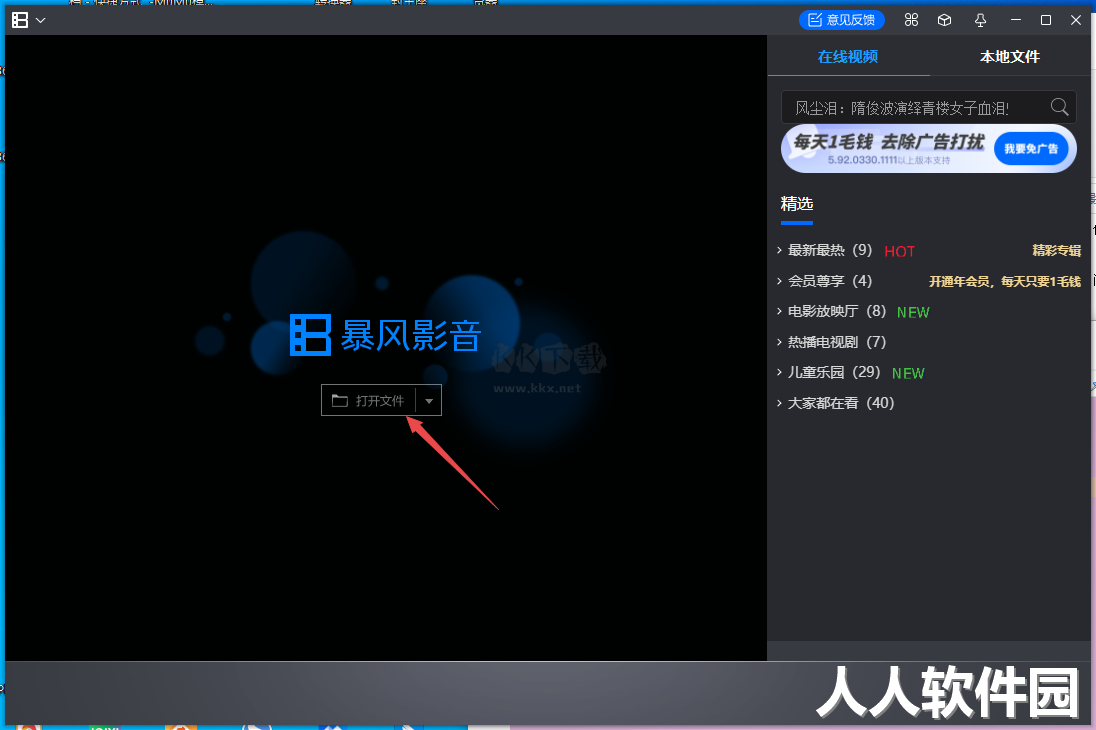Screen dimensions: 1096x730
Task: Click 开通年会员 promotion link
Action: [x=1004, y=281]
